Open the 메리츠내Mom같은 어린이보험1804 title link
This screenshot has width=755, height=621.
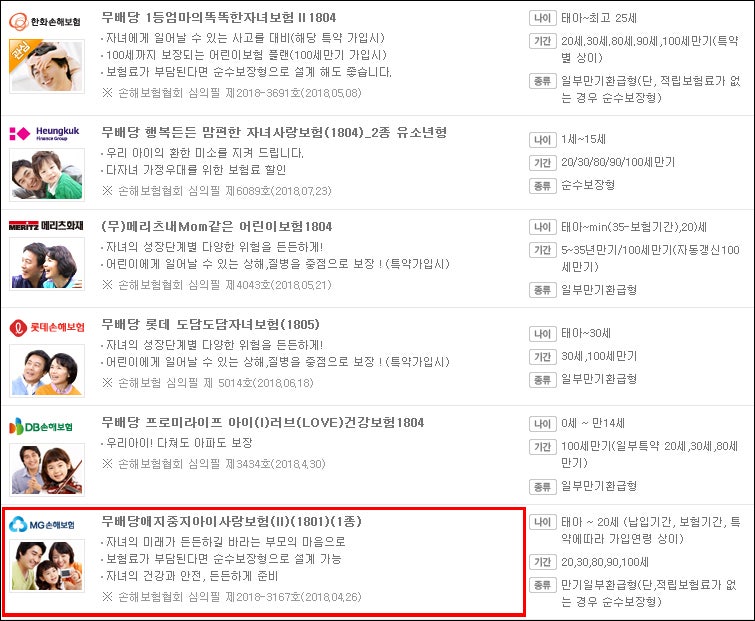[x=217, y=226]
